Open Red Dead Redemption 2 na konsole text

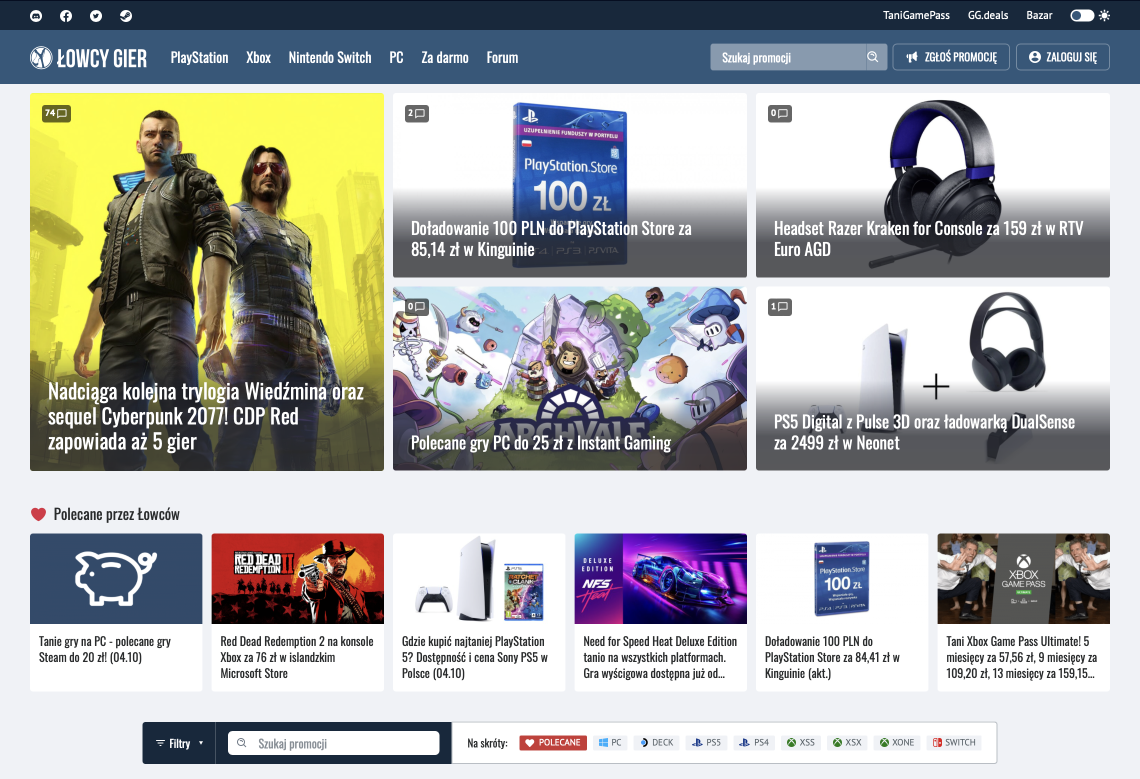[297, 658]
